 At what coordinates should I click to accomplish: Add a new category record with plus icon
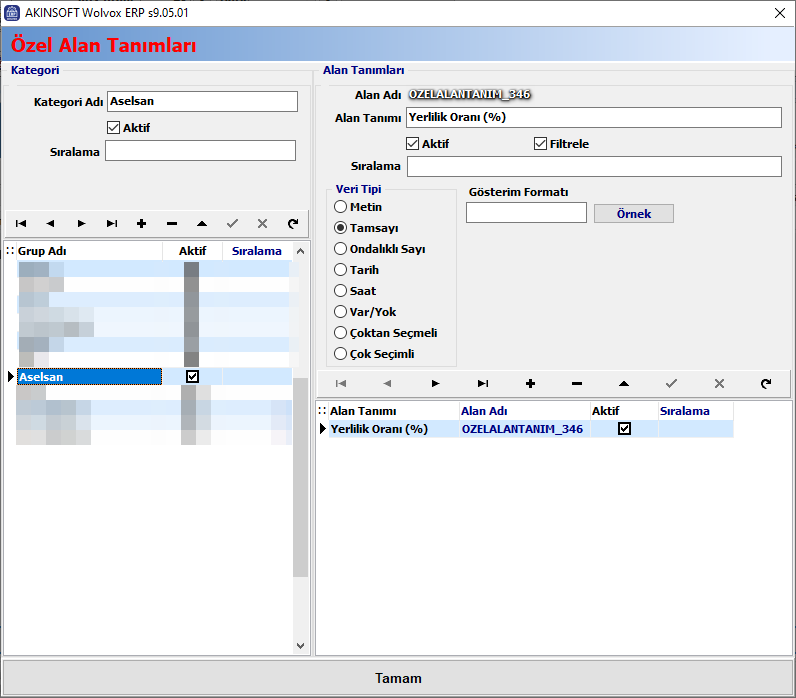point(141,224)
